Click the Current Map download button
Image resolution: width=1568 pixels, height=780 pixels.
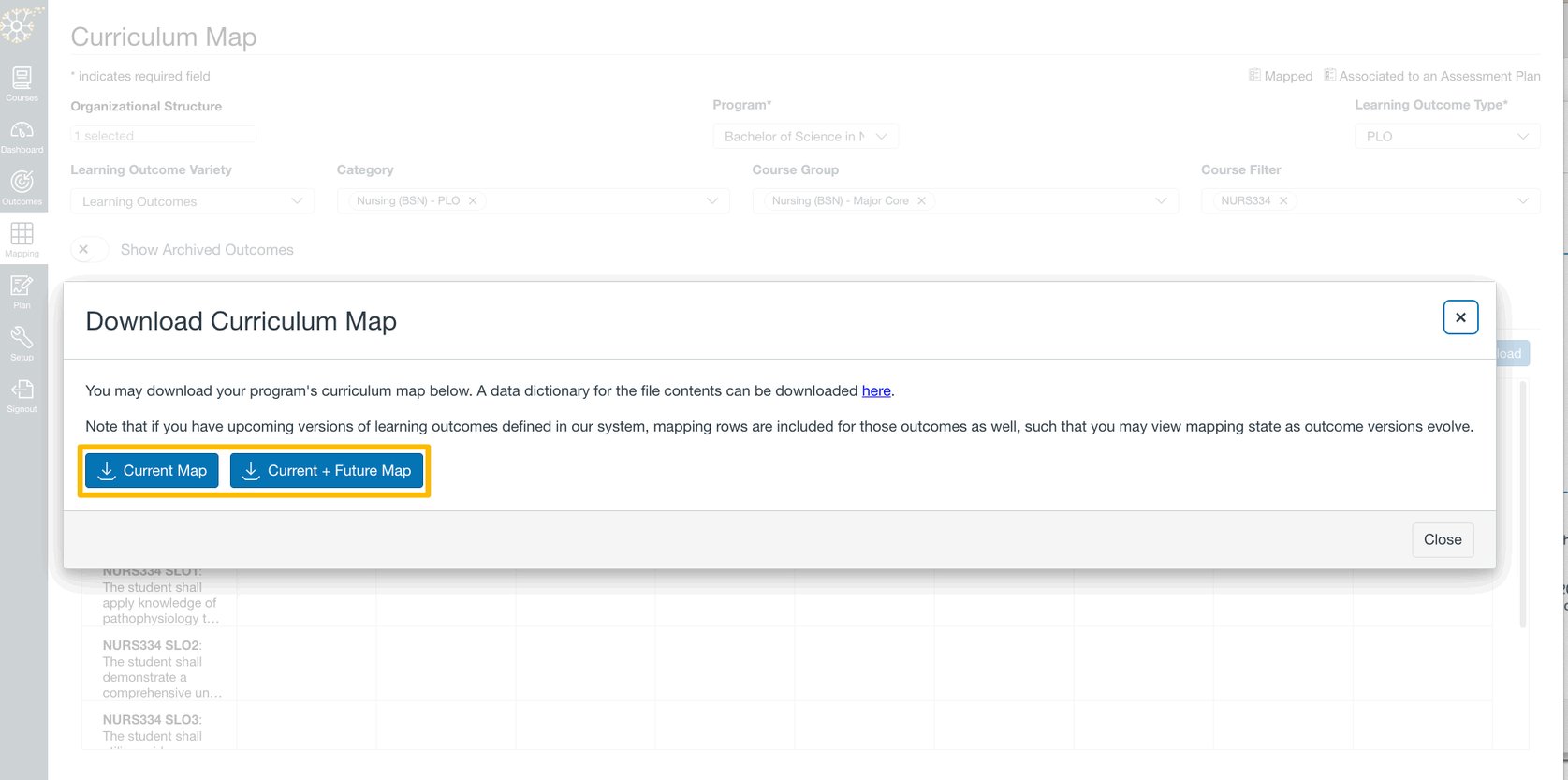tap(152, 470)
